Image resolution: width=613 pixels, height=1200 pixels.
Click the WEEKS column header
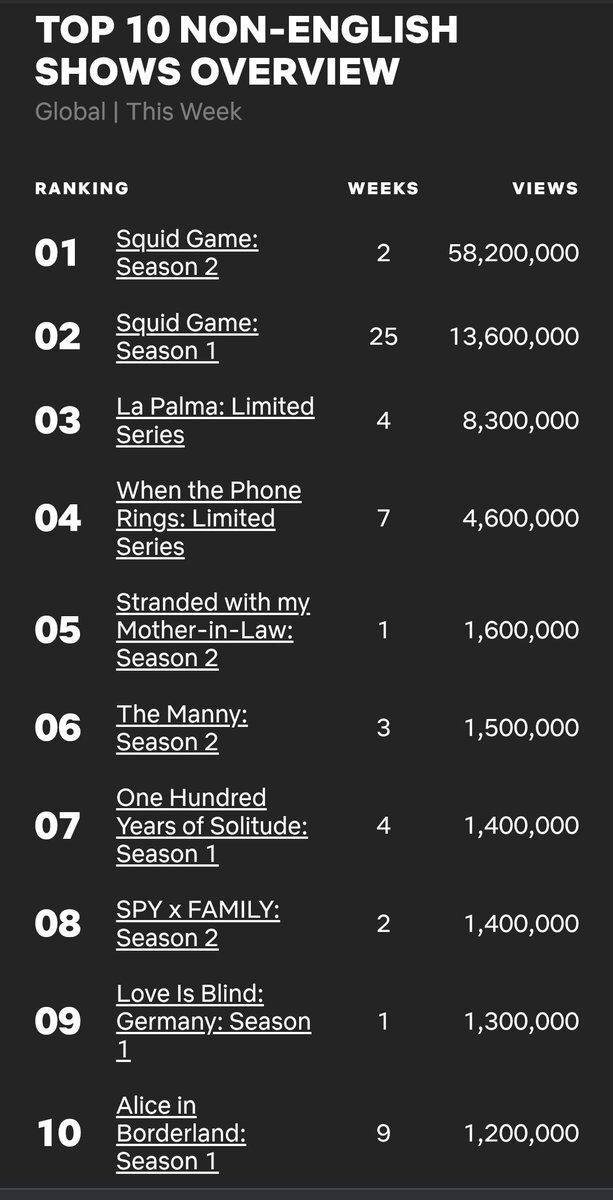383,188
